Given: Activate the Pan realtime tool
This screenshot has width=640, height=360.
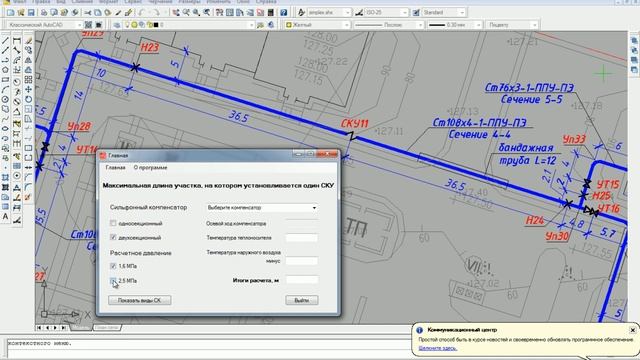Looking at the screenshot, I should point(176,13).
